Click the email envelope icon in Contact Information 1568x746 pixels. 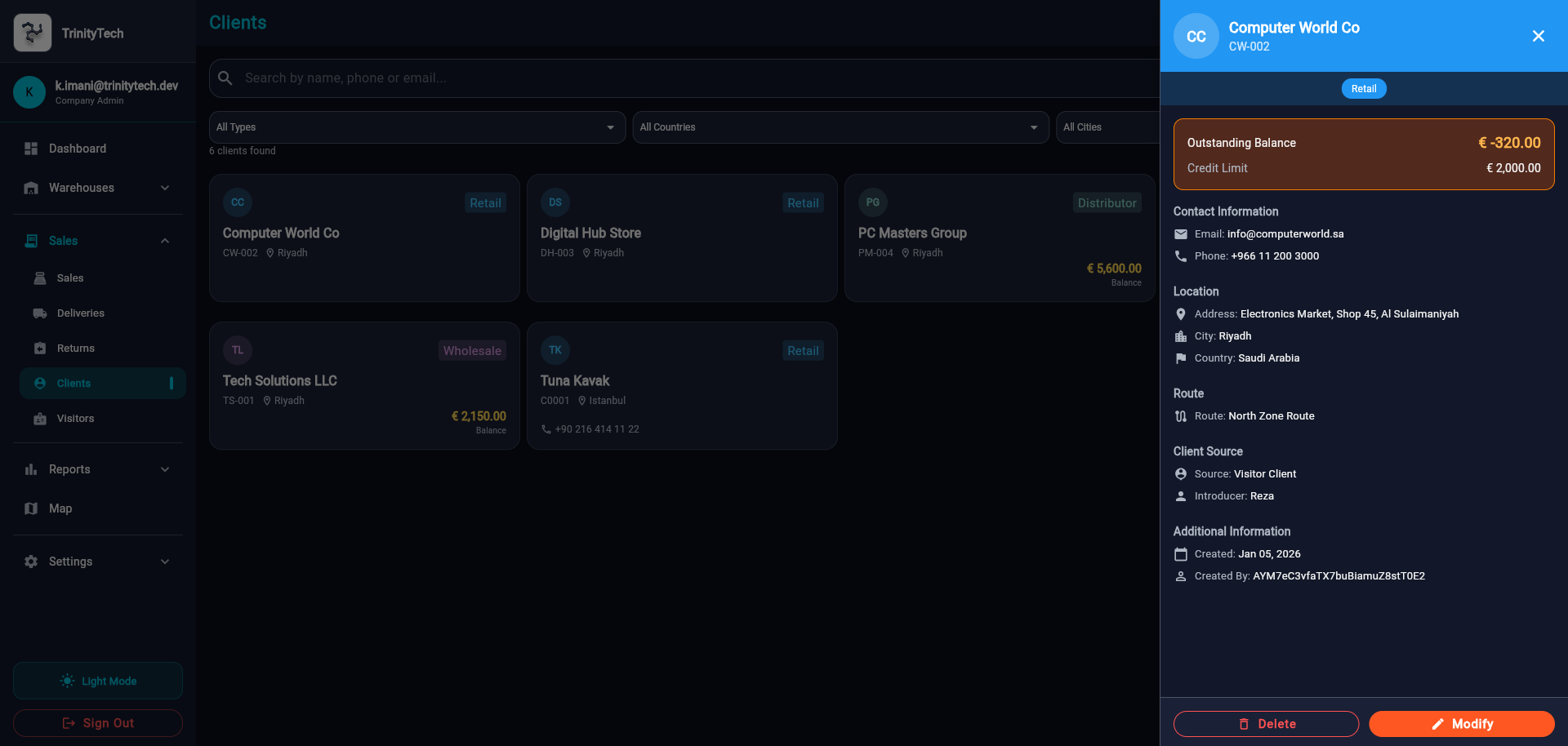1181,234
